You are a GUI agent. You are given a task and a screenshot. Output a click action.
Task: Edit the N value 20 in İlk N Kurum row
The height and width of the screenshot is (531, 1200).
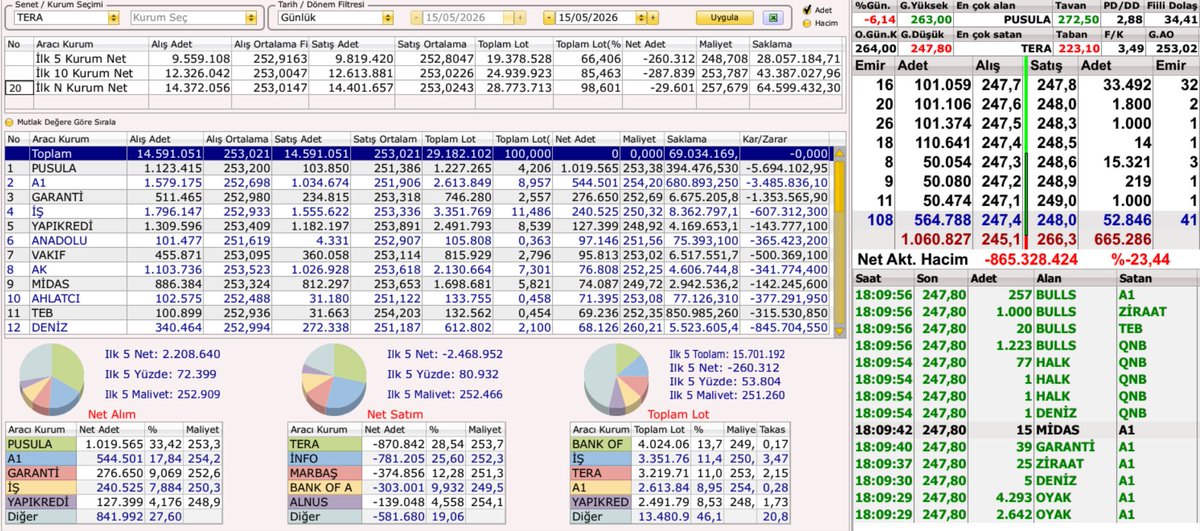pyautogui.click(x=17, y=88)
